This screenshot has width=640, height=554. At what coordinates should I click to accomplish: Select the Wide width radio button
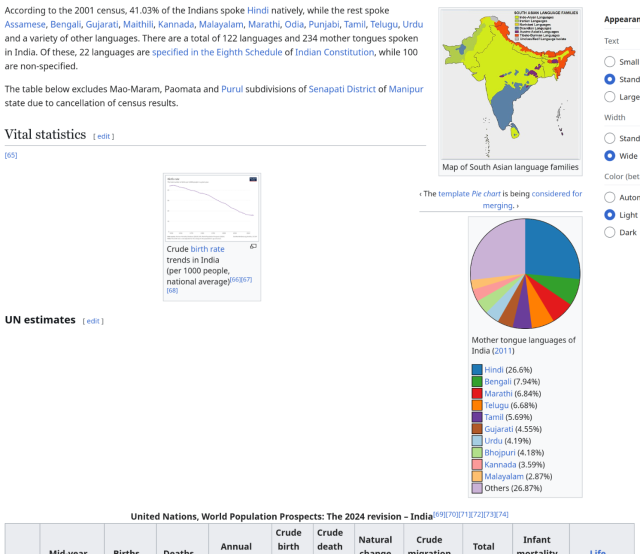610,156
